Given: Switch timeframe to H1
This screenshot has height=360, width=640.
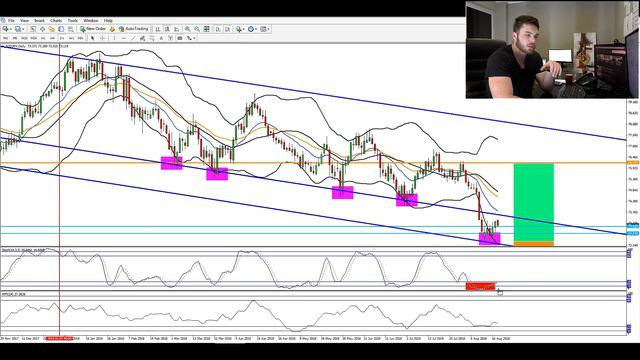Looking at the screenshot, I should tap(43, 38).
